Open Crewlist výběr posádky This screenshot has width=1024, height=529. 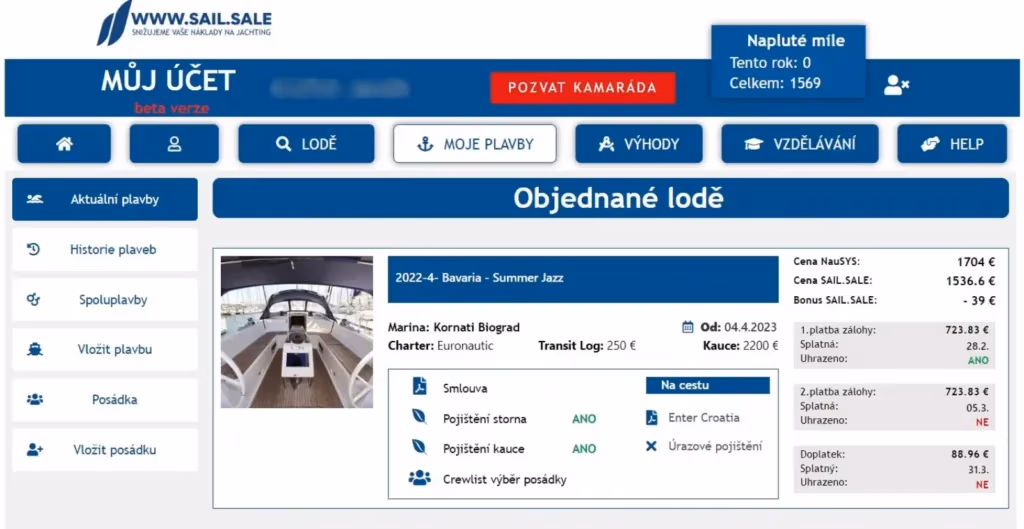(x=505, y=479)
